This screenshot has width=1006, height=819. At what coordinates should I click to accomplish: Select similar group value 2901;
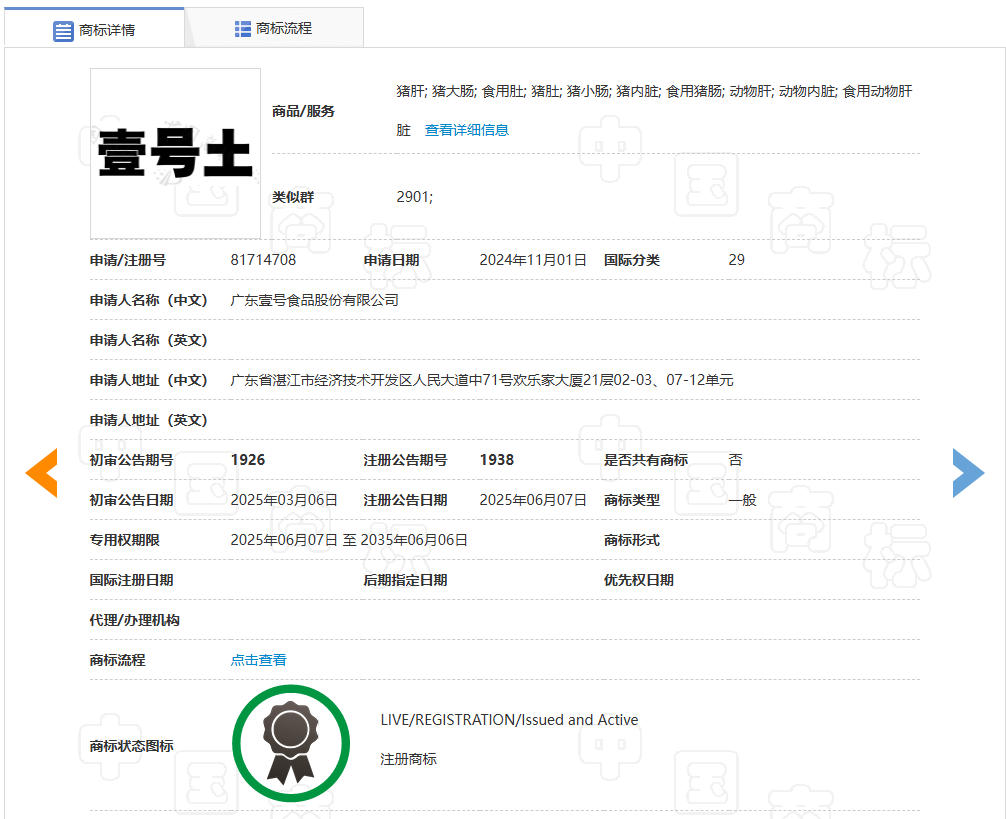414,197
